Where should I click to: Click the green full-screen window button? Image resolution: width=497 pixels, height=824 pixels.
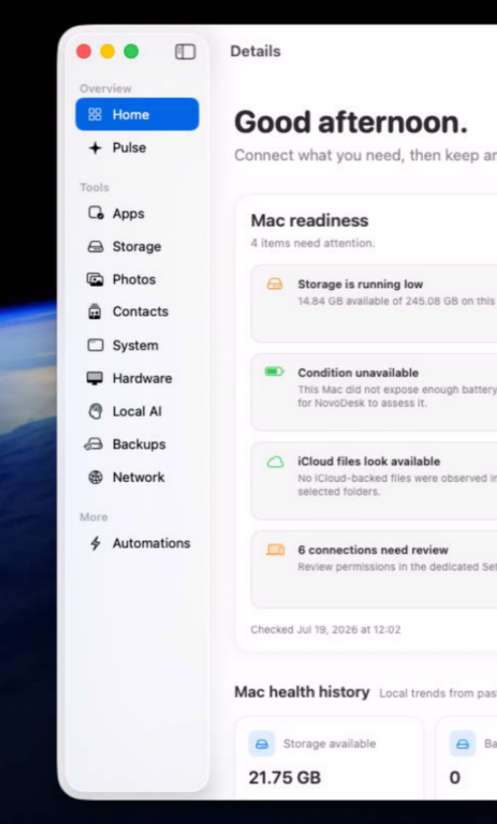pyautogui.click(x=131, y=52)
